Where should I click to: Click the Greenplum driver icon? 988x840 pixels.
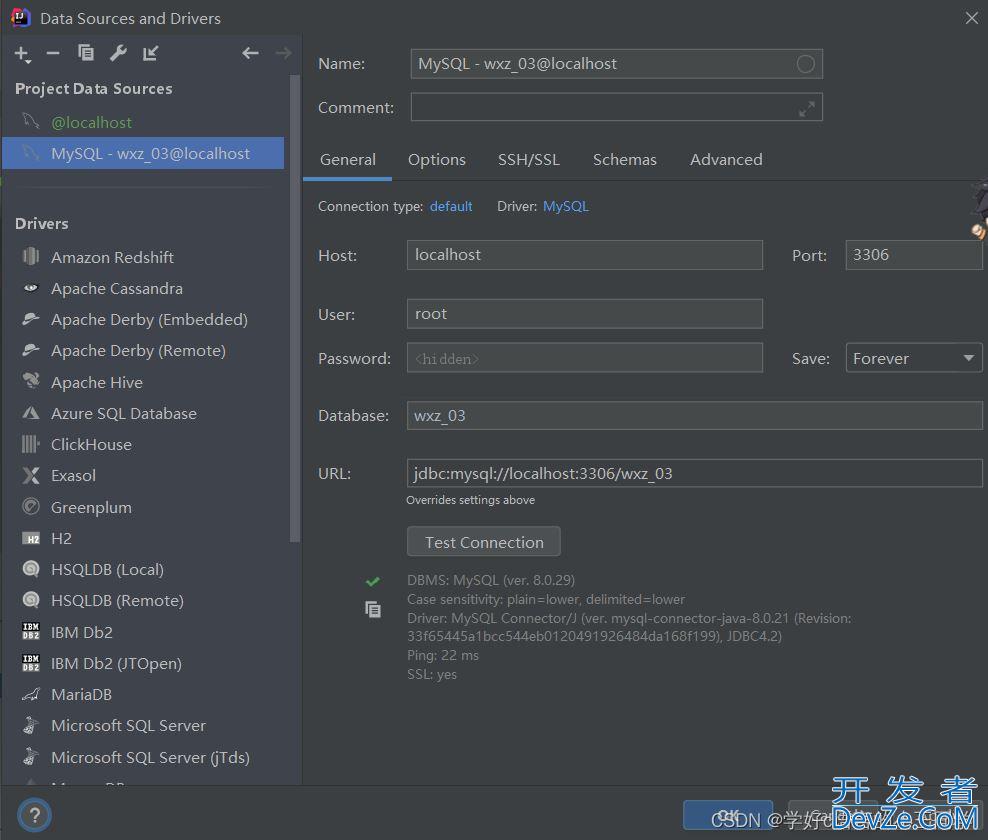pyautogui.click(x=30, y=507)
